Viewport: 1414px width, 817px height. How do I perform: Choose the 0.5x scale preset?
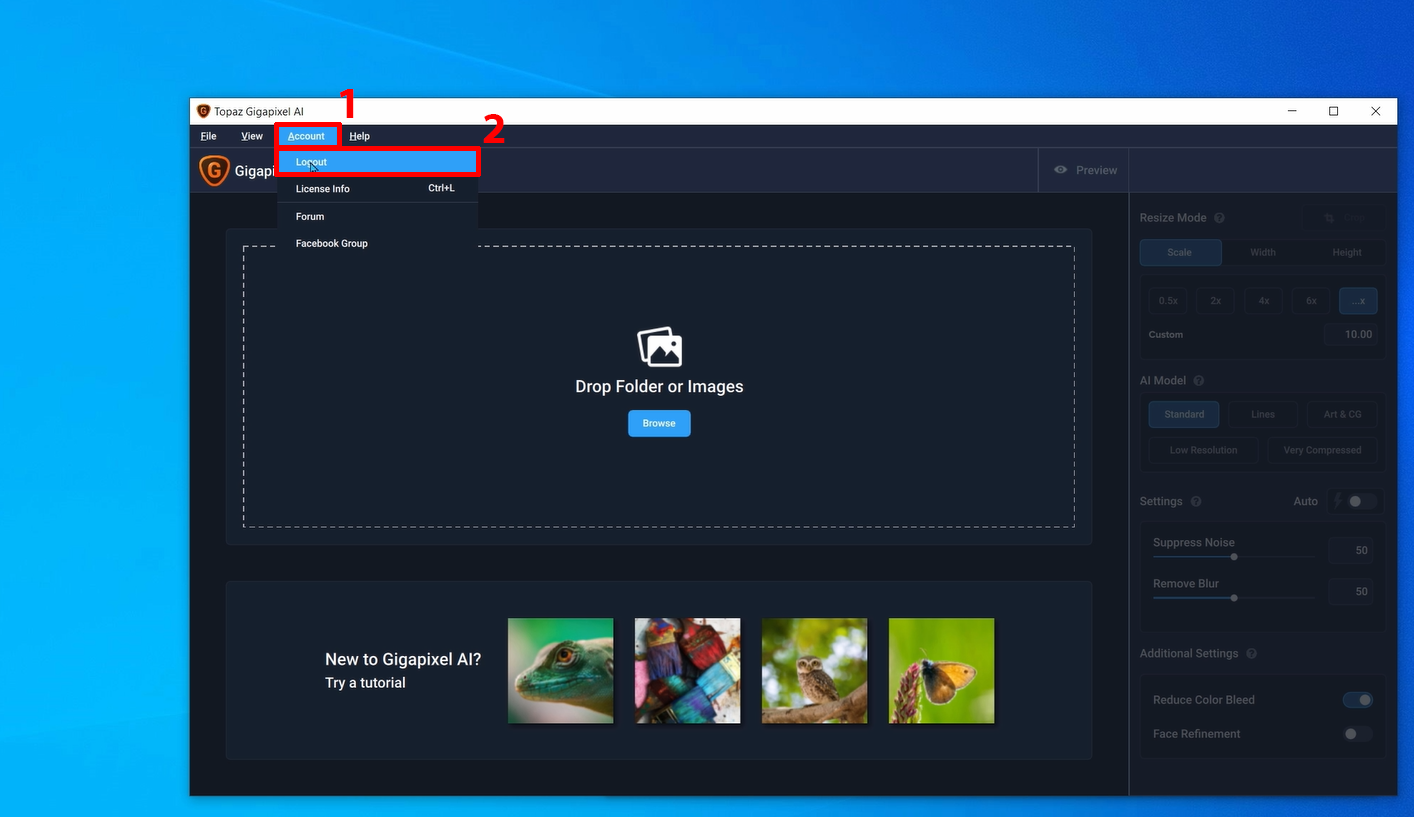1168,301
